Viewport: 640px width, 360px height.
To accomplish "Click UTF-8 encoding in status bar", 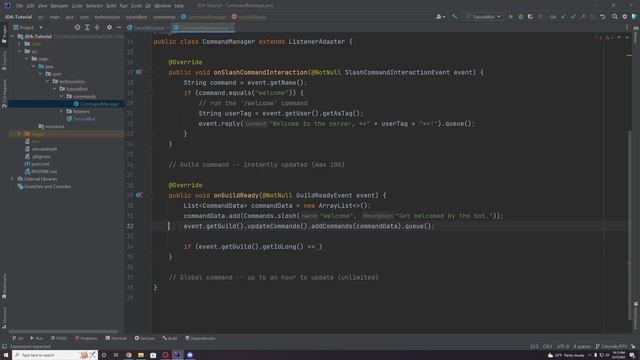I will point(562,347).
